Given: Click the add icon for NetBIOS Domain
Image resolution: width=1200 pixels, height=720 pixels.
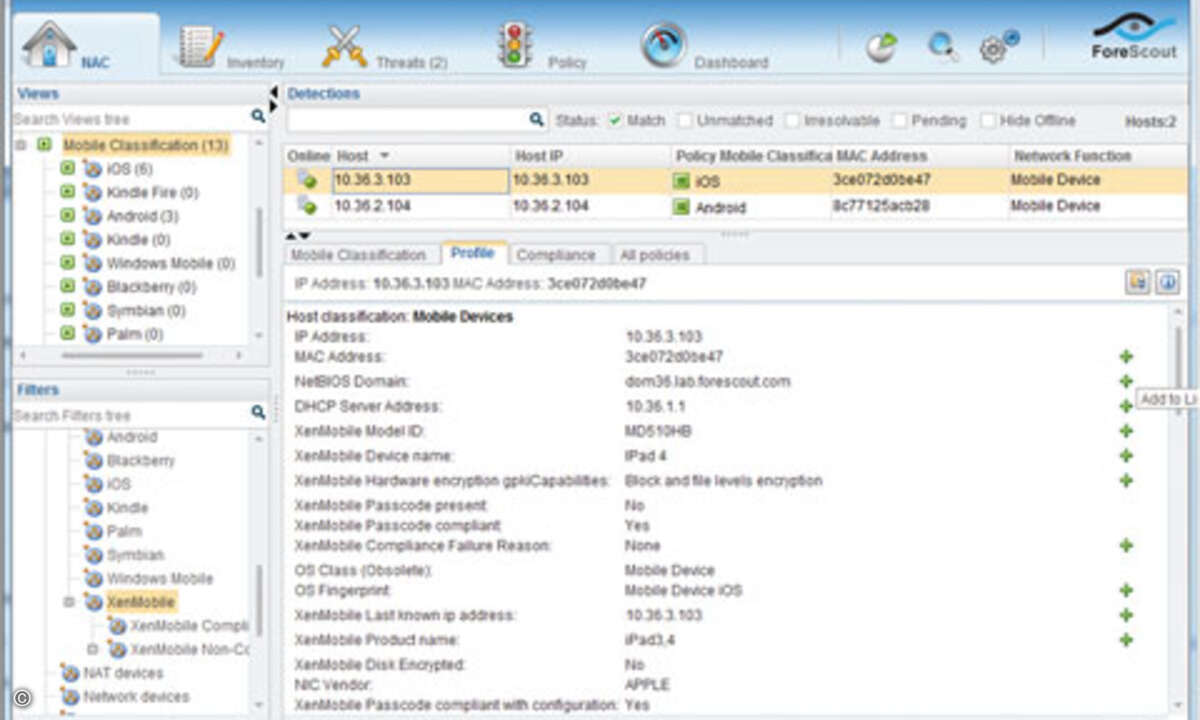Looking at the screenshot, I should tap(1126, 382).
